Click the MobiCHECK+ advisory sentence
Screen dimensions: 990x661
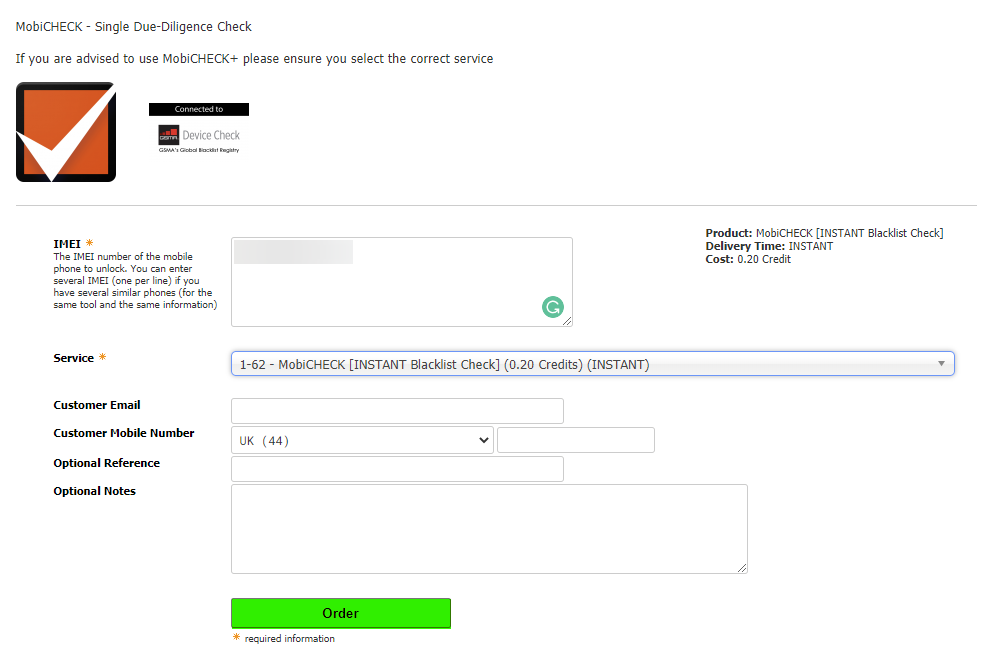[254, 59]
